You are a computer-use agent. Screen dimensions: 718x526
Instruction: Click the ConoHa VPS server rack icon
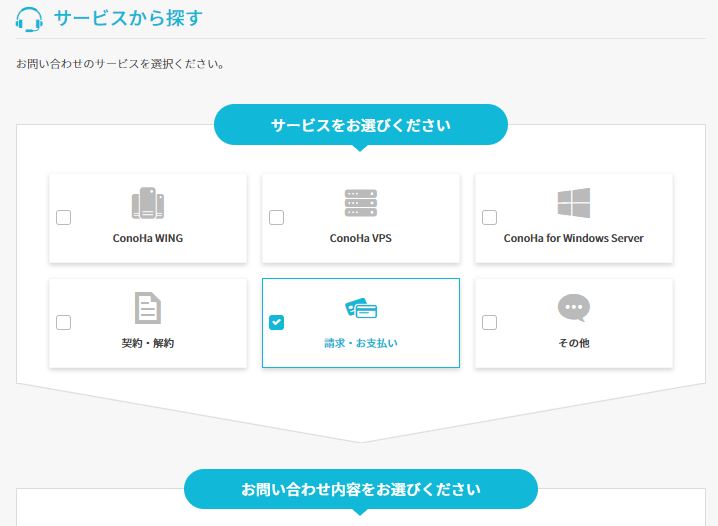point(361,203)
